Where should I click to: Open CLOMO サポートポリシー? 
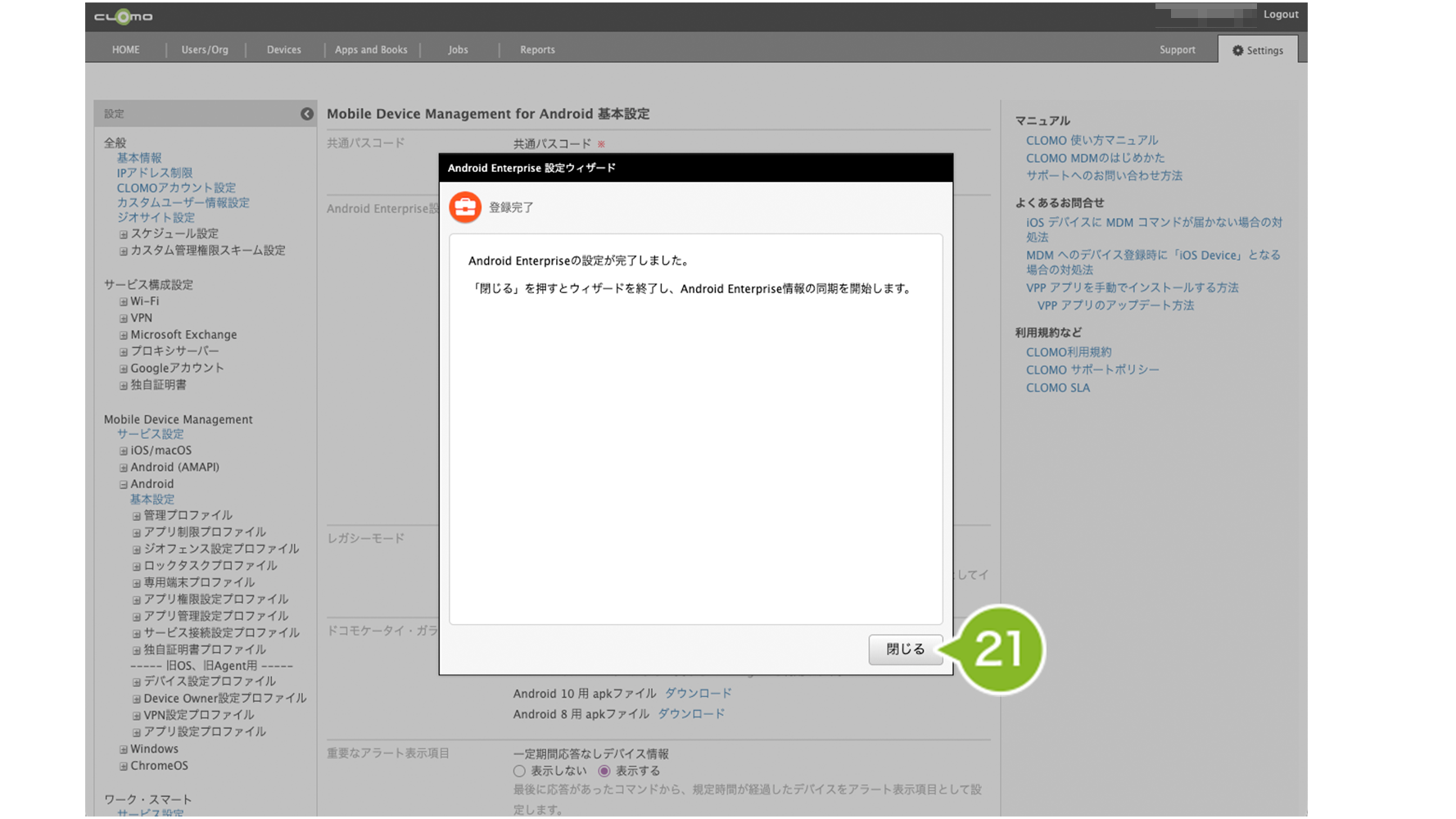pyautogui.click(x=1093, y=370)
